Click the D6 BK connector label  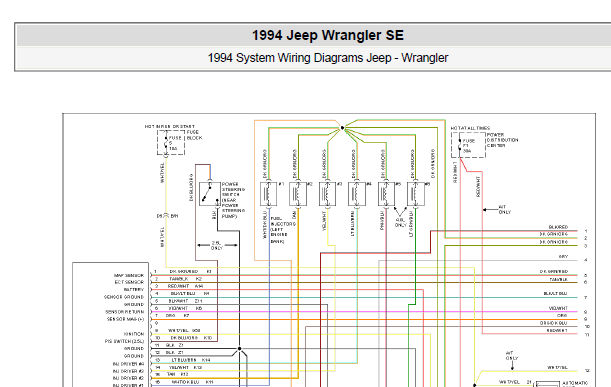coord(167,216)
